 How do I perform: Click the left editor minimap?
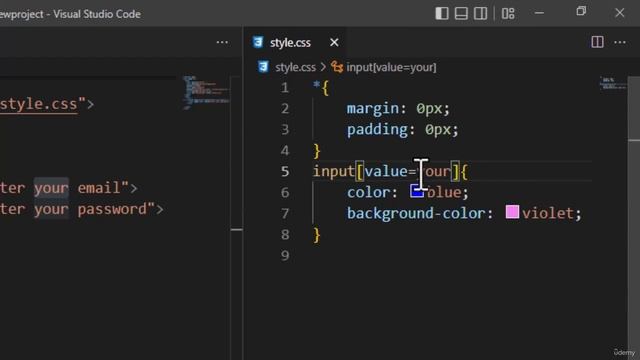pyautogui.click(x=207, y=93)
